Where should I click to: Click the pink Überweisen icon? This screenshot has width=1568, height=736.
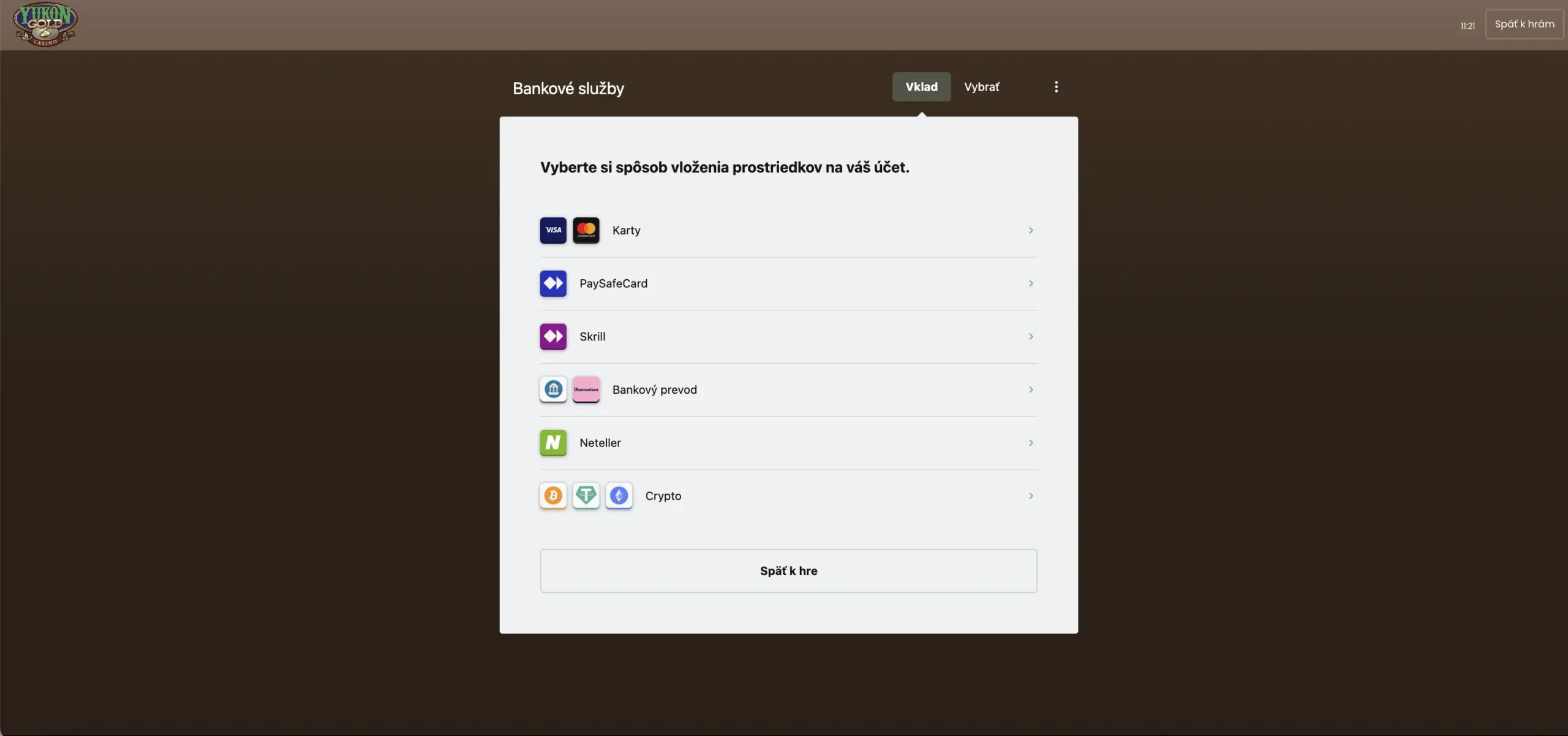[586, 389]
